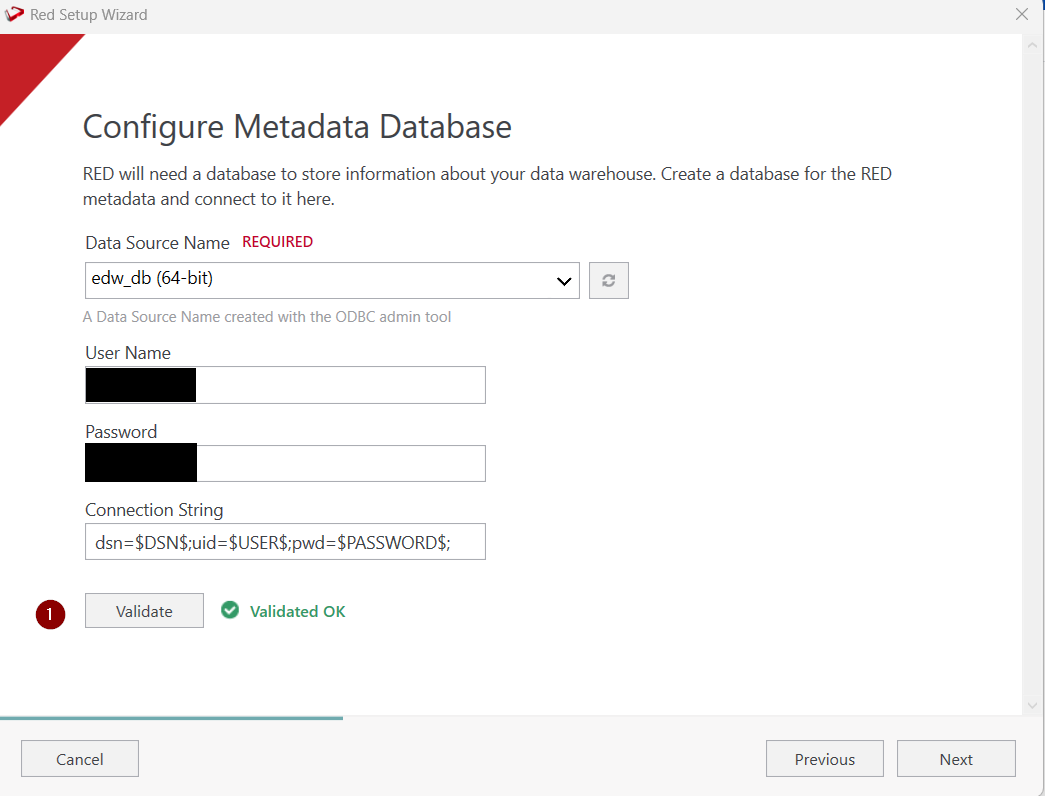Viewport: 1045px width, 796px height.
Task: Click the scrollbar down arrow
Action: [1033, 705]
